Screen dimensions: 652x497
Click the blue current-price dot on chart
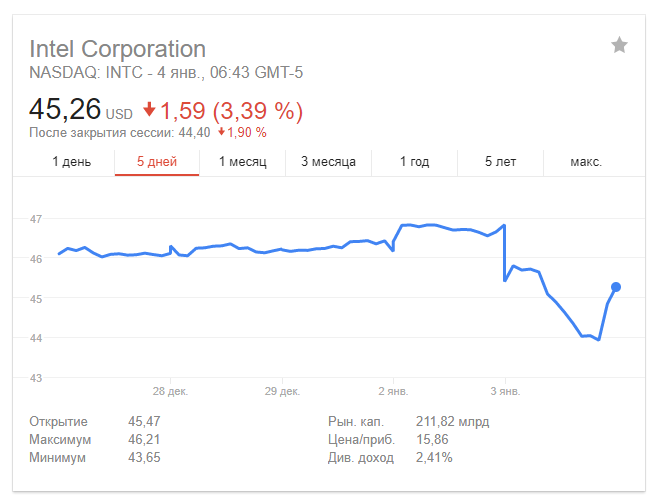coord(616,287)
